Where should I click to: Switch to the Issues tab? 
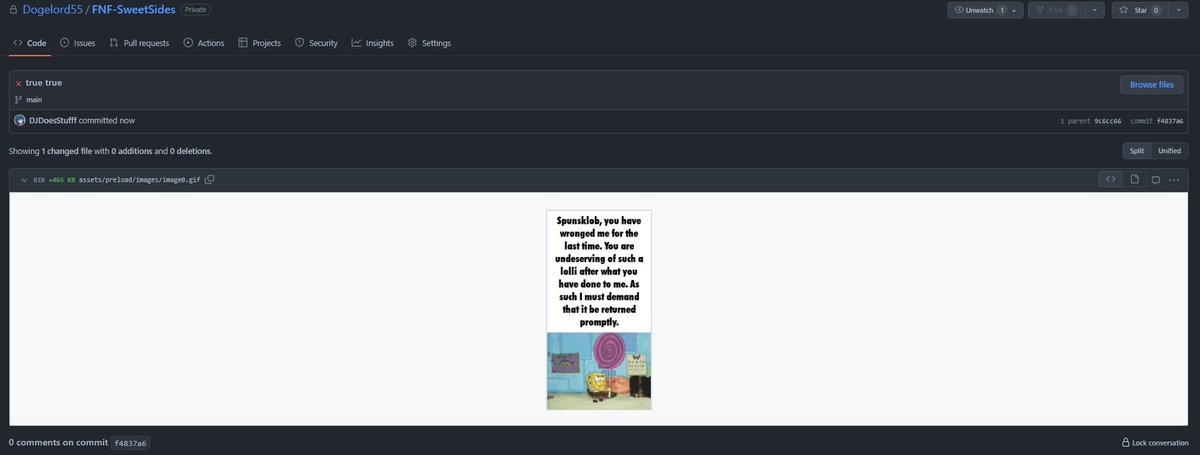tap(78, 43)
